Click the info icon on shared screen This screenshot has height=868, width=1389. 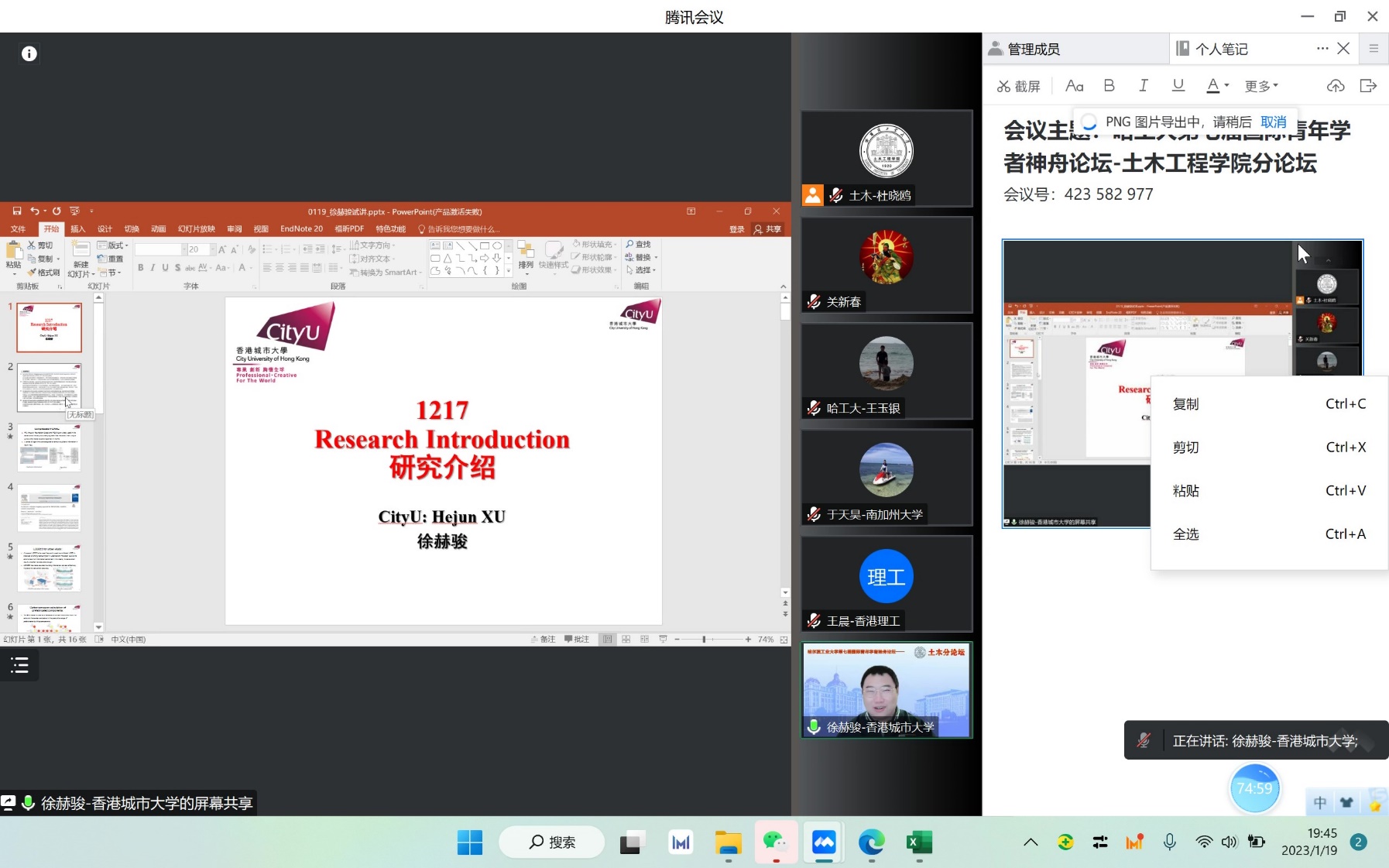pos(29,53)
